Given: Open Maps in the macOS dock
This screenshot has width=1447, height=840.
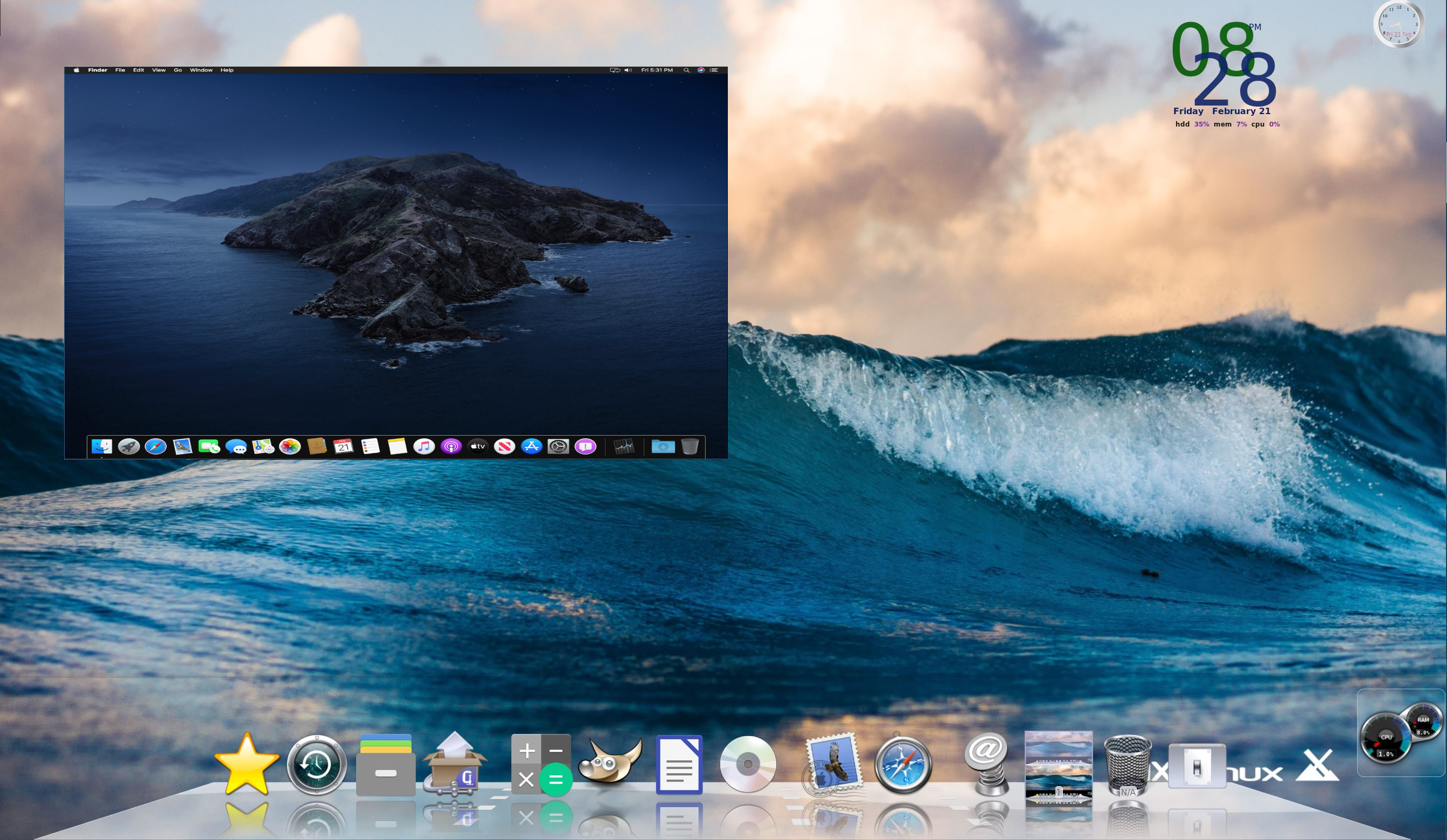Looking at the screenshot, I should point(263,446).
